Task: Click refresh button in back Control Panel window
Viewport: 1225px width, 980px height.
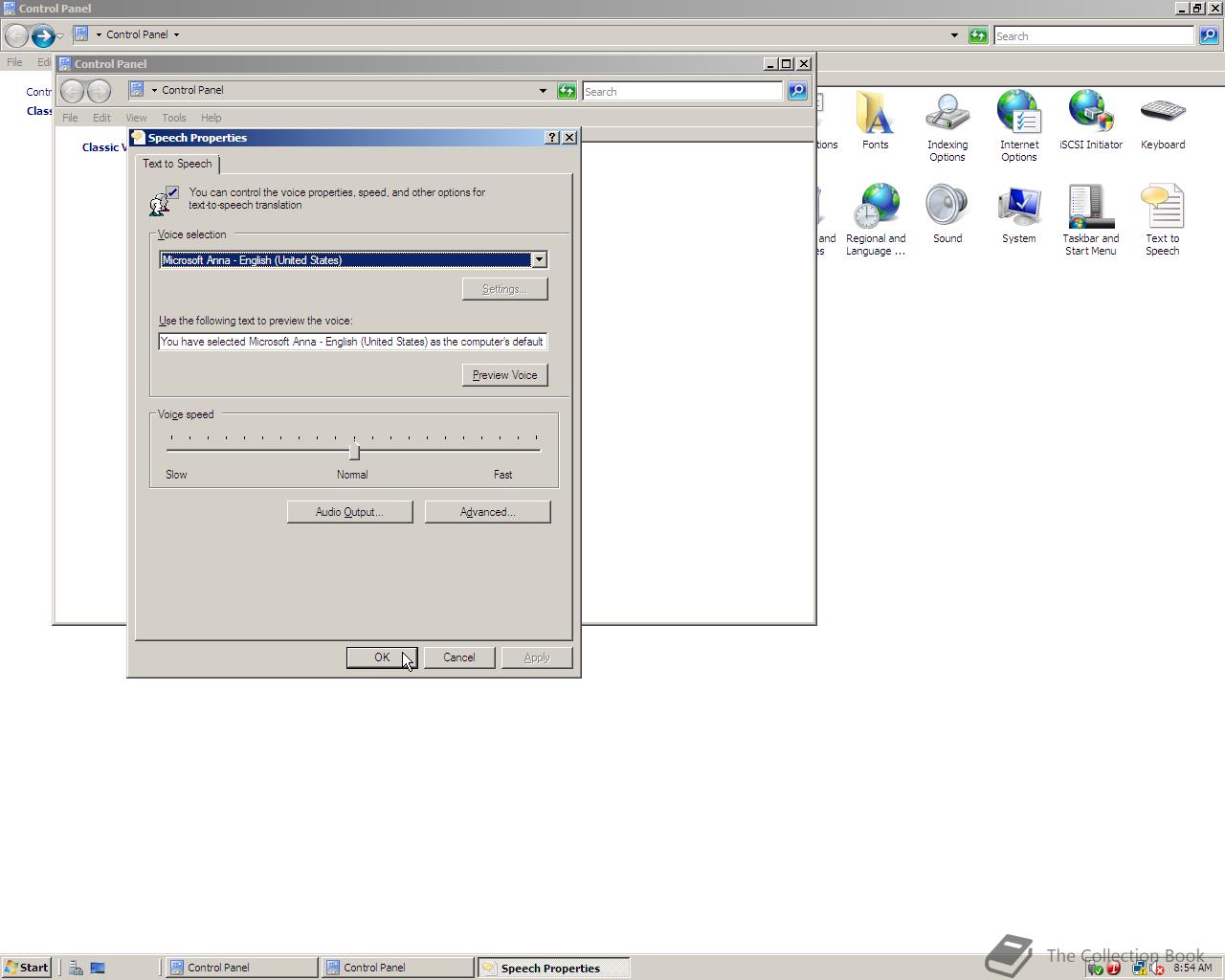Action: tap(978, 35)
